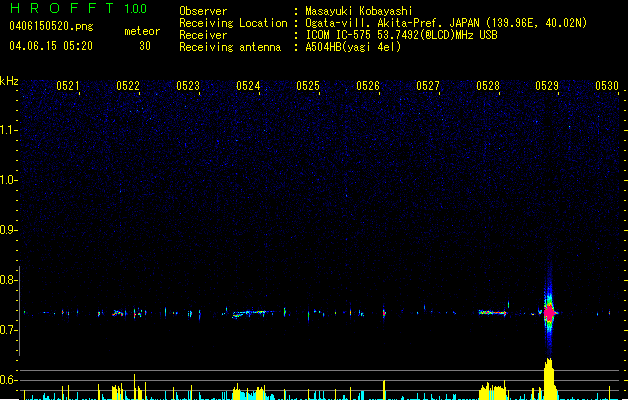The height and width of the screenshot is (400, 629).
Task: Click the 0.6 kHz axis label
Action: [8, 380]
